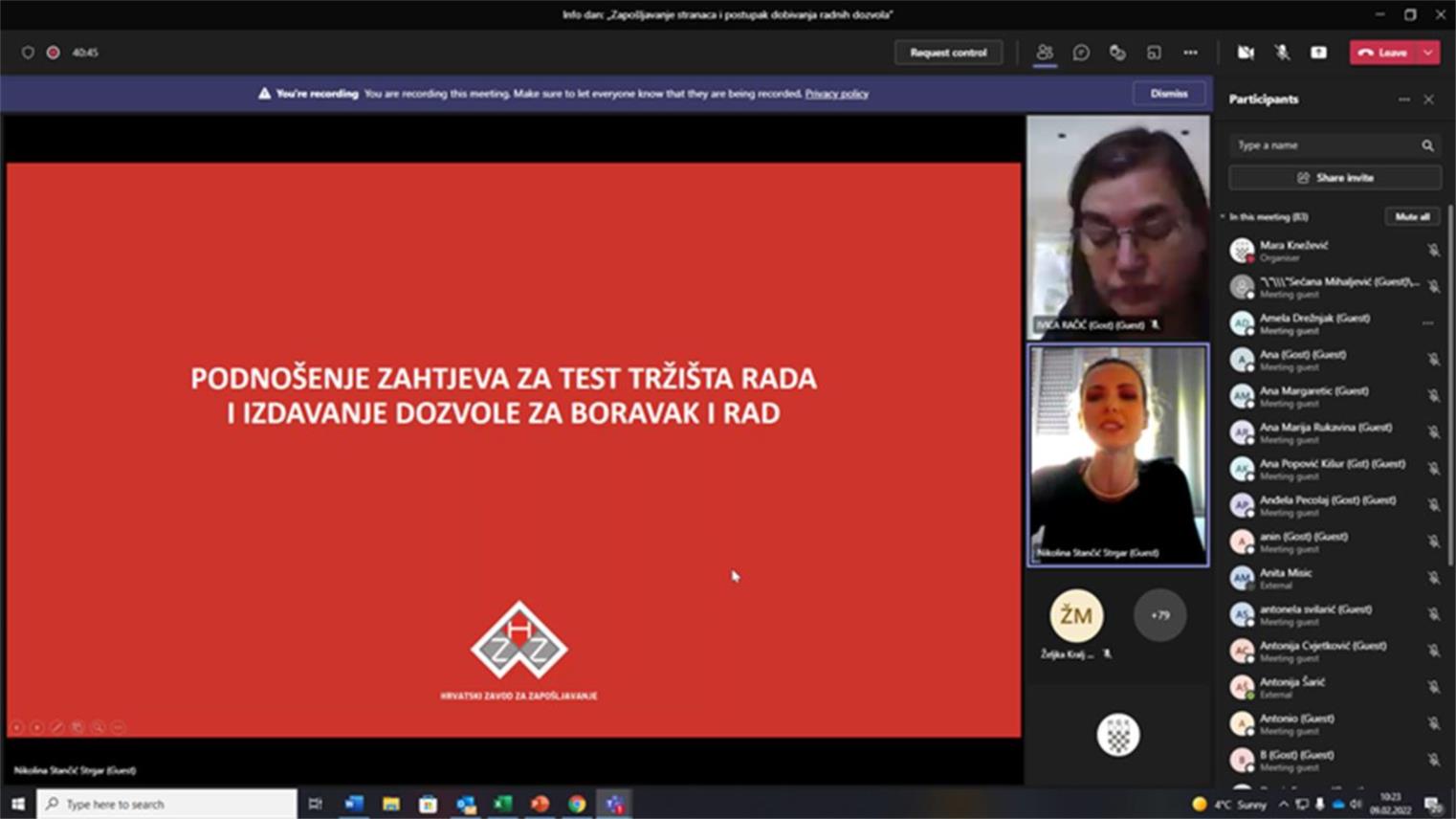Toggle mic icon for Ana (Gost)

(1433, 360)
